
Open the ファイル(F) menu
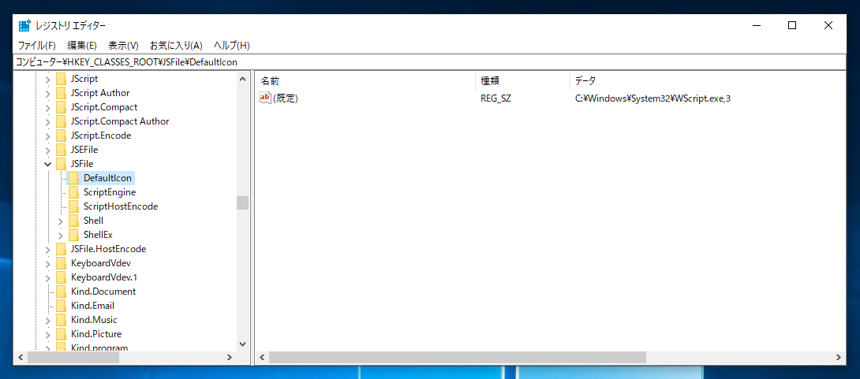click(x=37, y=46)
